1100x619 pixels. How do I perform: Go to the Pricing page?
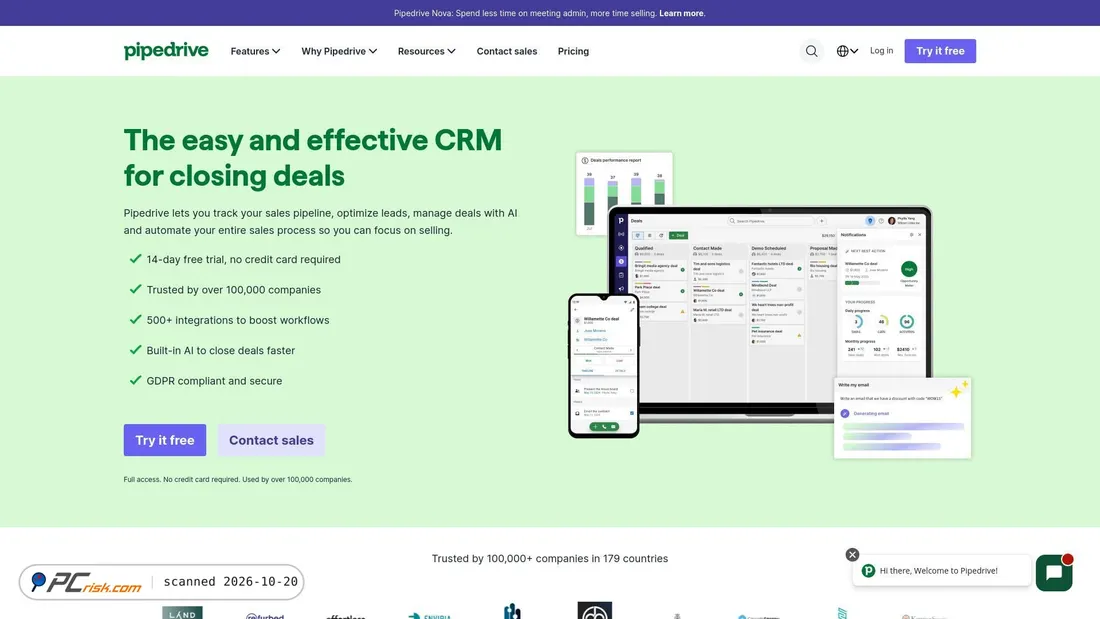click(x=573, y=51)
